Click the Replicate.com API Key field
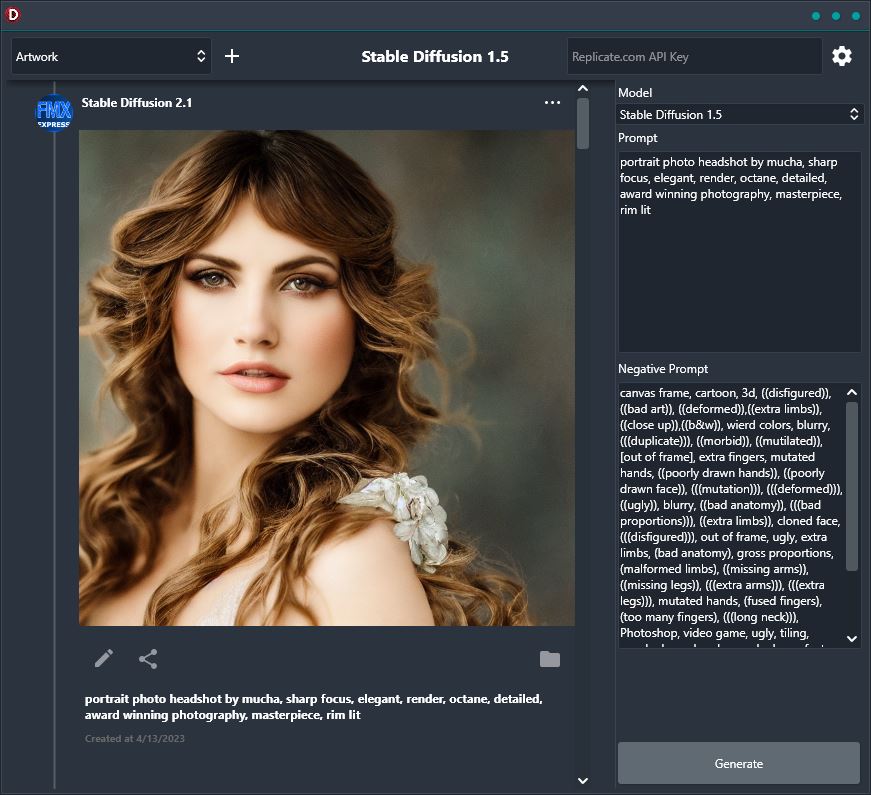 pos(693,56)
